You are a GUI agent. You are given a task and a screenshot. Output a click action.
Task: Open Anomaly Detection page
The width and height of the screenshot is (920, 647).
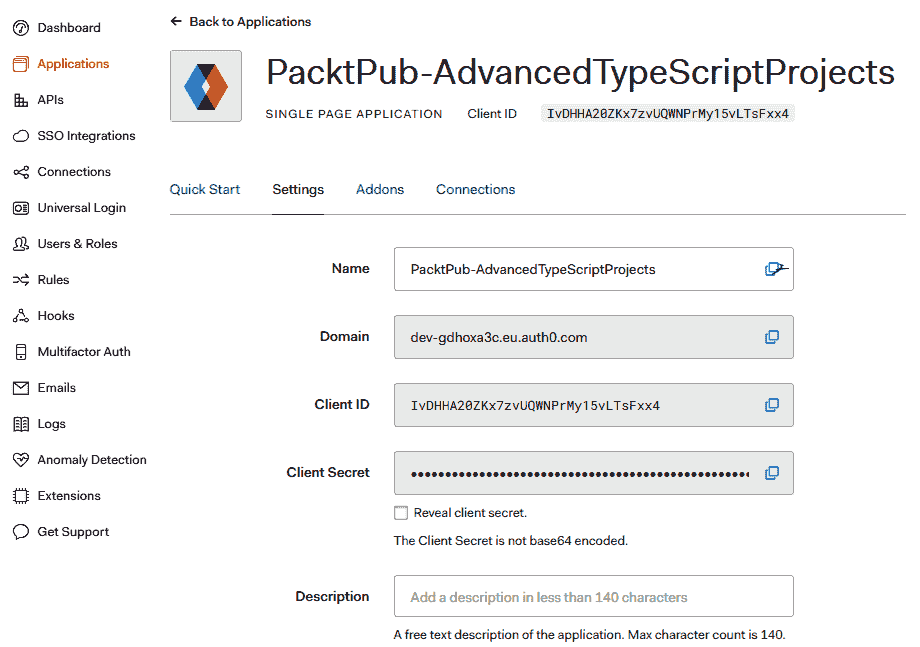[92, 460]
